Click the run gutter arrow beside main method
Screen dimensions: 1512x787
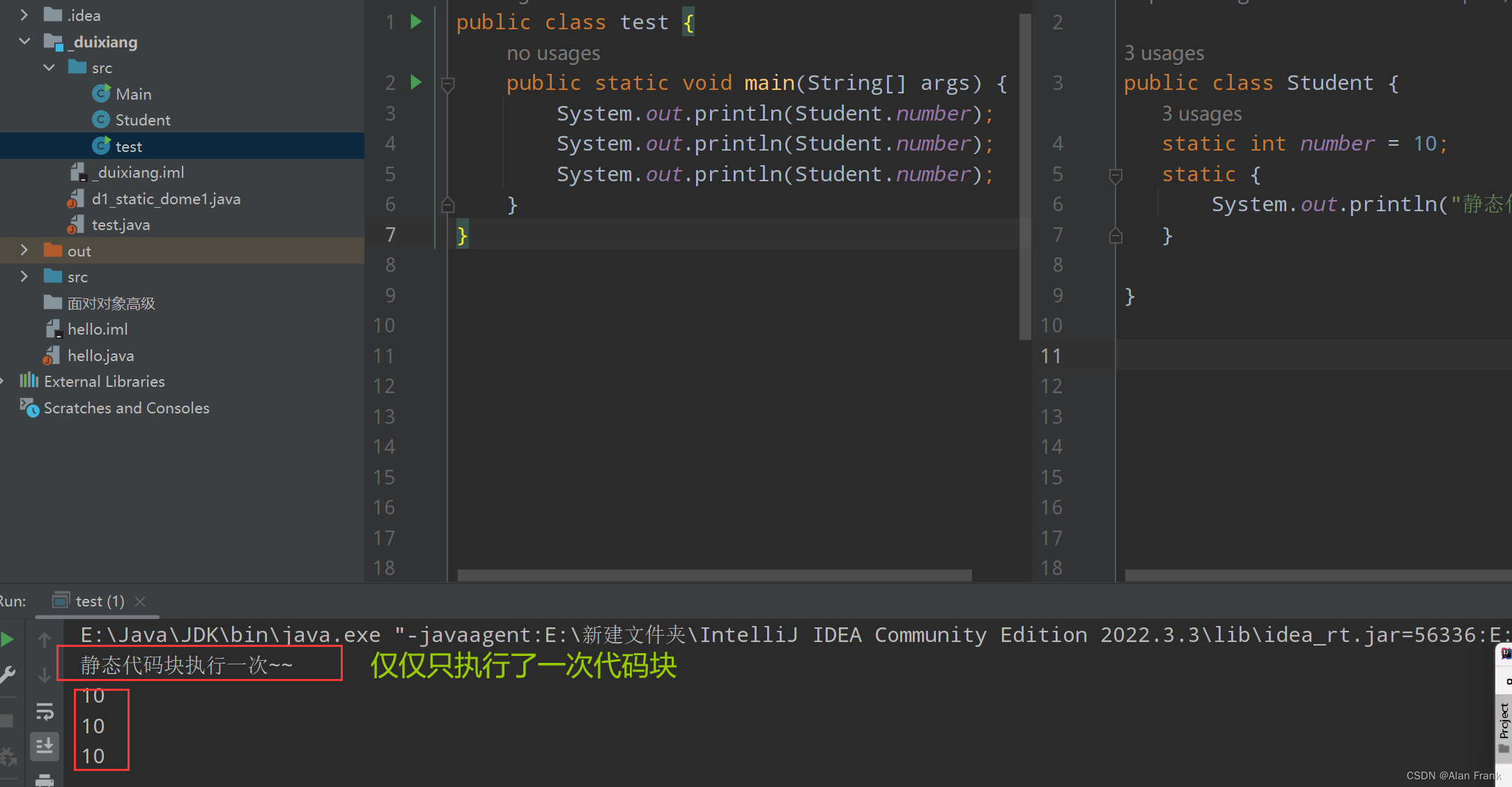point(416,82)
